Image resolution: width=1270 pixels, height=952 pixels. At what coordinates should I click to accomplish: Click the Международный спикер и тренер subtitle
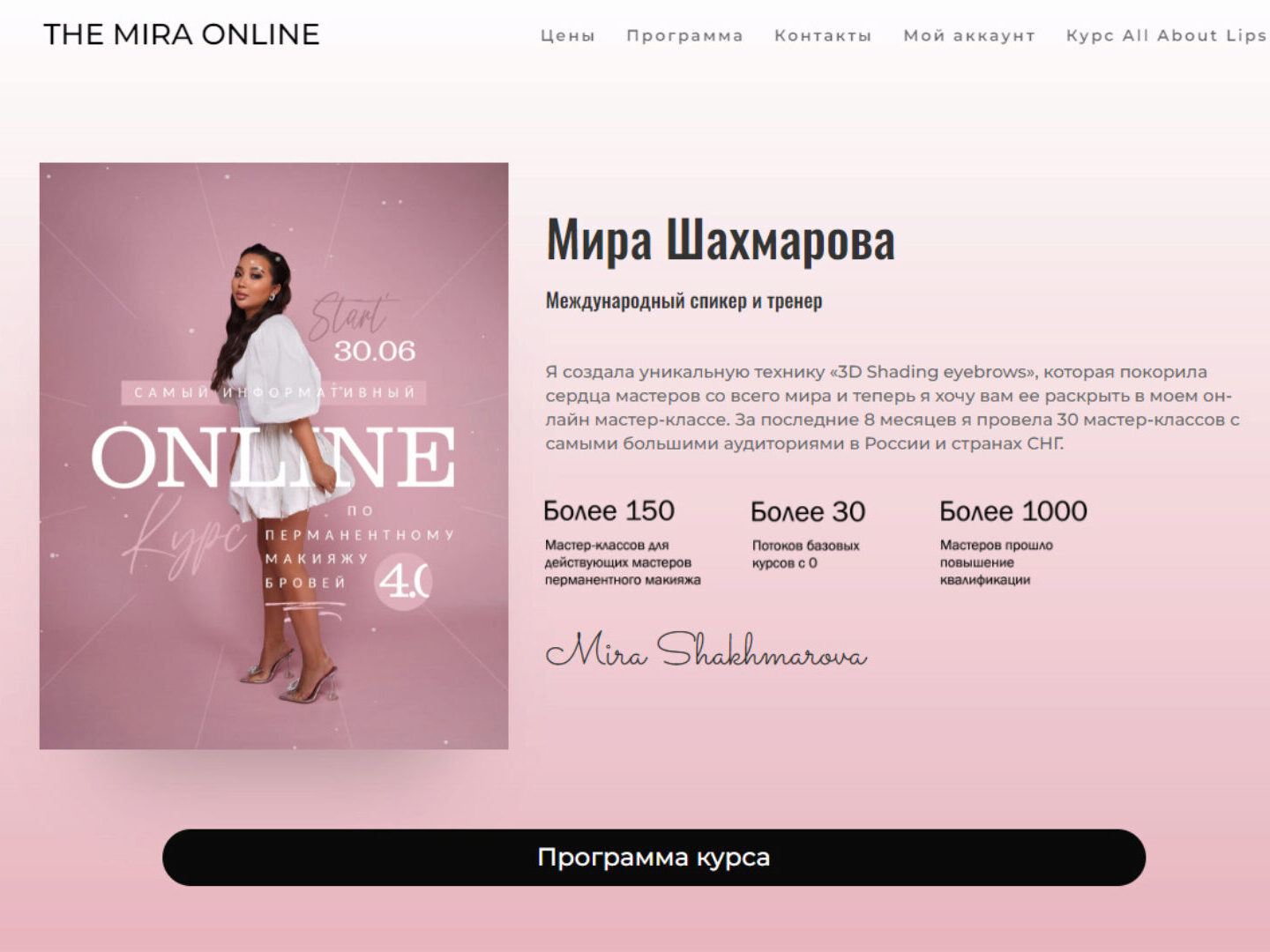click(x=684, y=301)
